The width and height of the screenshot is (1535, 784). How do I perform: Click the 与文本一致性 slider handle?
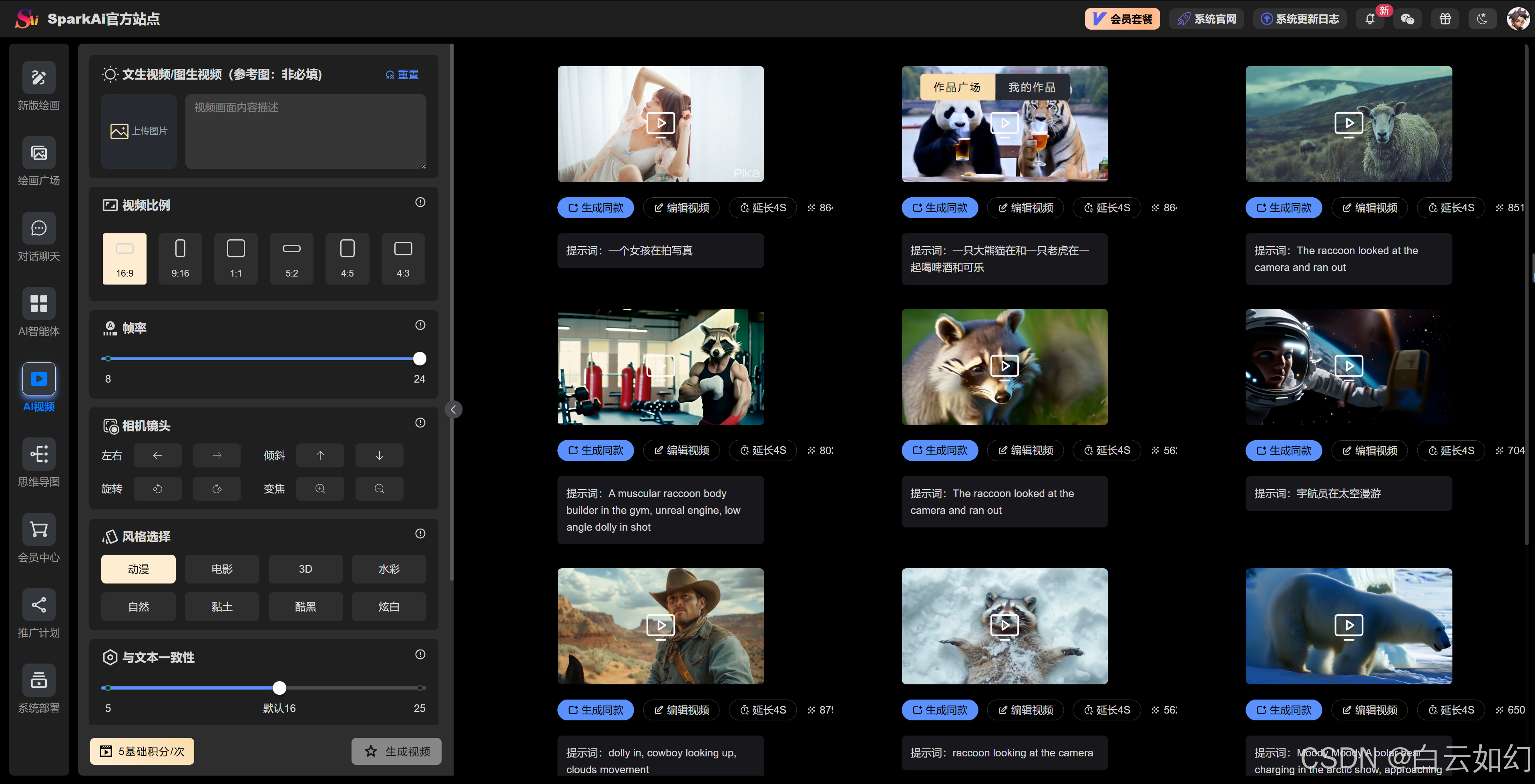click(x=279, y=688)
